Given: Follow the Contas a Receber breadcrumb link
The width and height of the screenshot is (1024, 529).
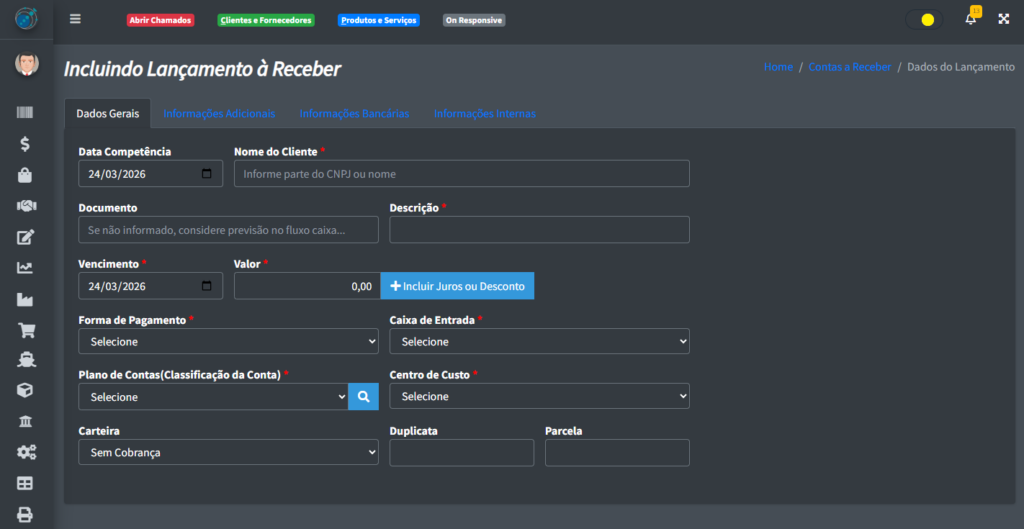Looking at the screenshot, I should (849, 67).
